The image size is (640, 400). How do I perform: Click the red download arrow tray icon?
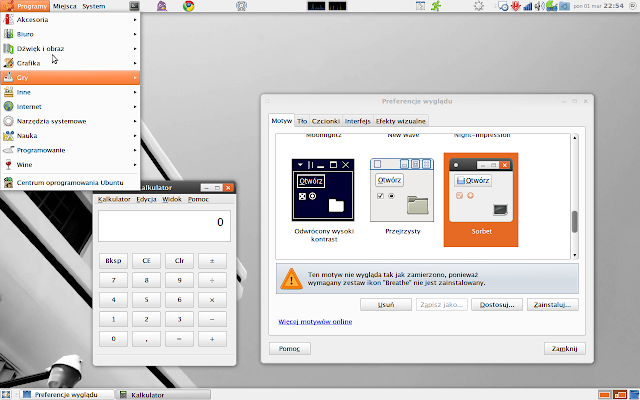tap(516, 6)
